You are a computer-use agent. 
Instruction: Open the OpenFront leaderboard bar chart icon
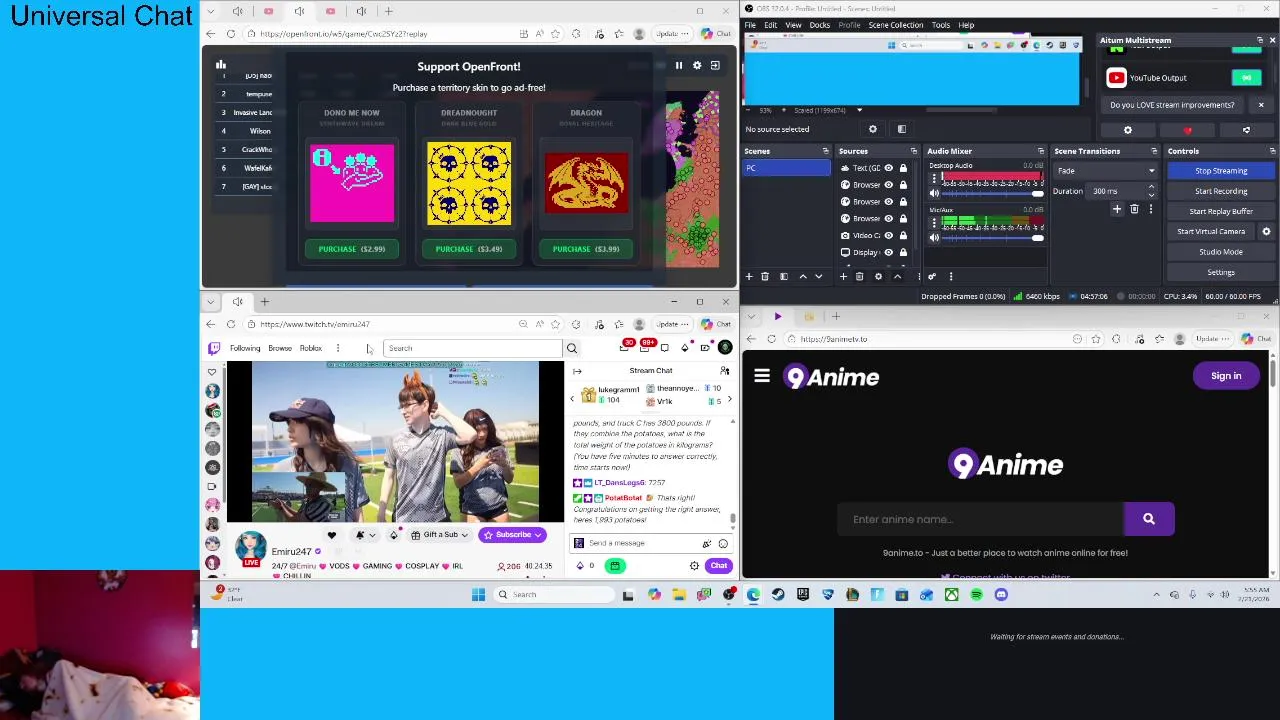coord(221,65)
